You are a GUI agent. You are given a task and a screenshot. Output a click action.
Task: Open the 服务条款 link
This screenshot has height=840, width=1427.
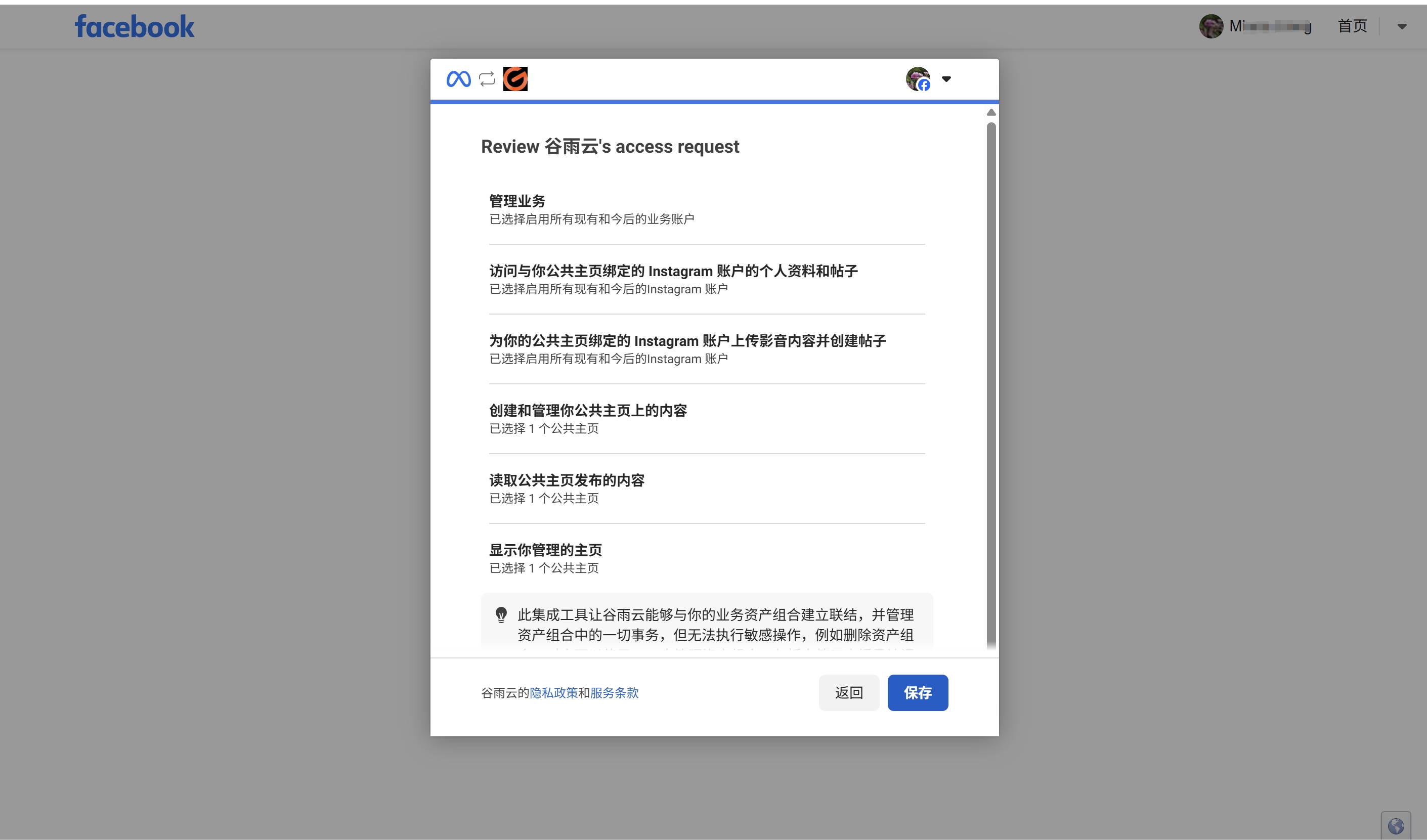pos(615,693)
